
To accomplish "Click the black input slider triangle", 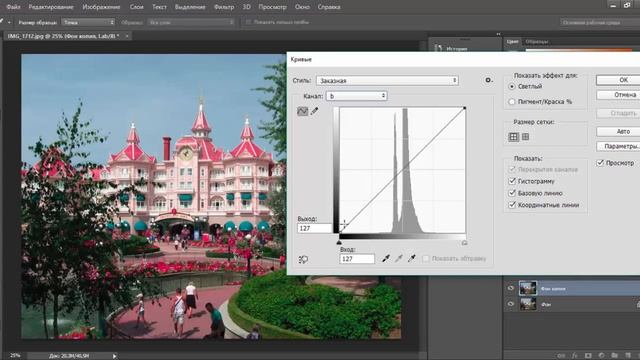I will pos(339,242).
